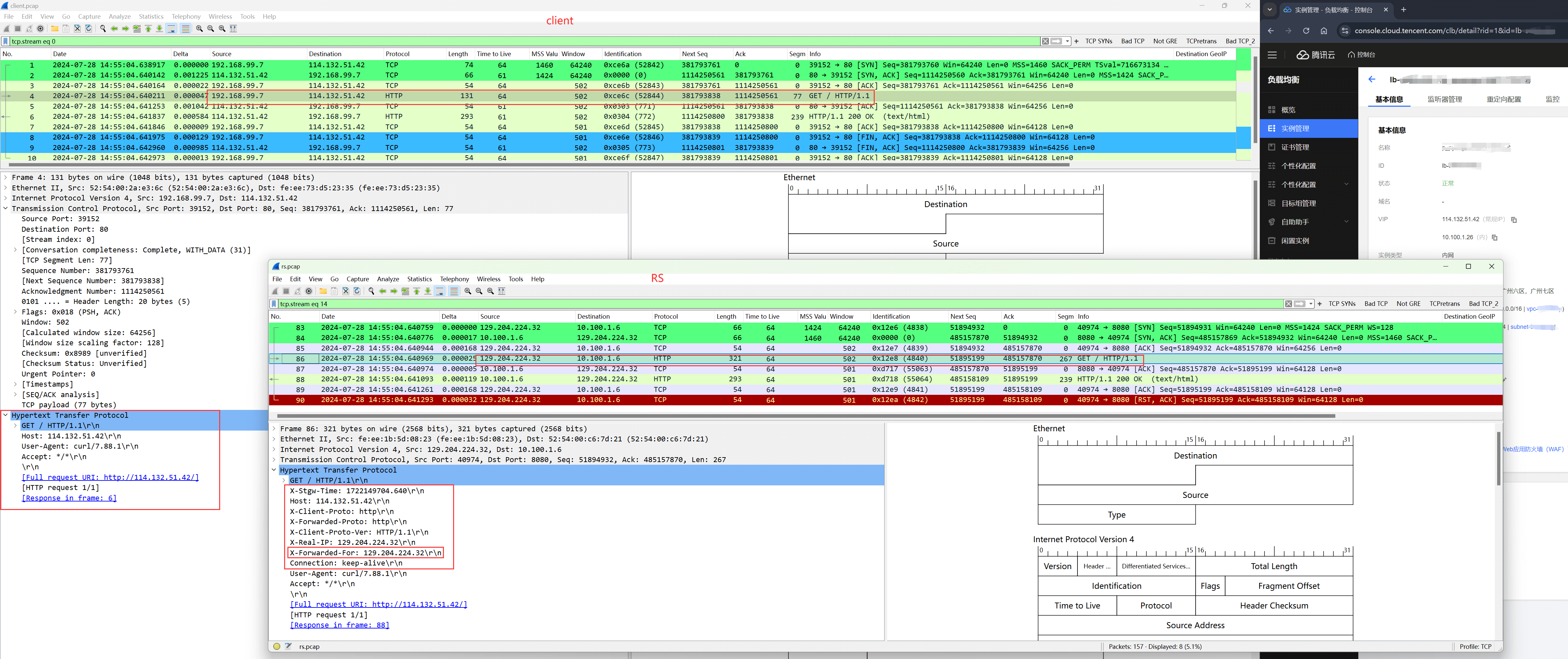Expand [SEQ/ACK analysis] node in client.pcap
This screenshot has width=1568, height=659.
coord(15,395)
